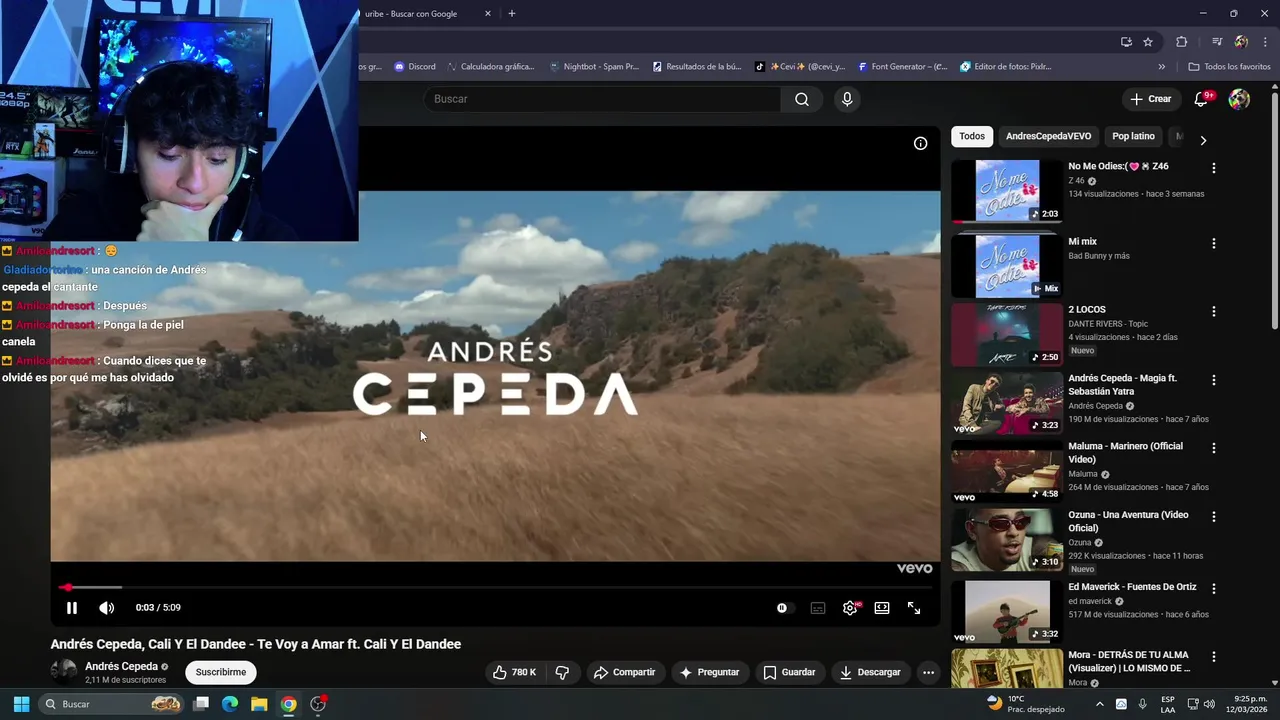Switch the player to theater mode
This screenshot has width=1280, height=720.
coord(882,608)
